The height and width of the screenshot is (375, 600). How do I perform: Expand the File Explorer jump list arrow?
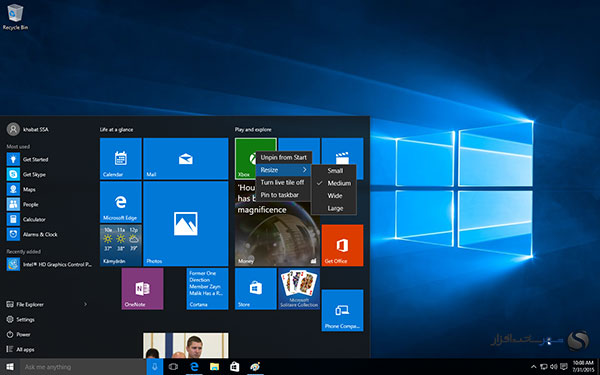[85, 305]
